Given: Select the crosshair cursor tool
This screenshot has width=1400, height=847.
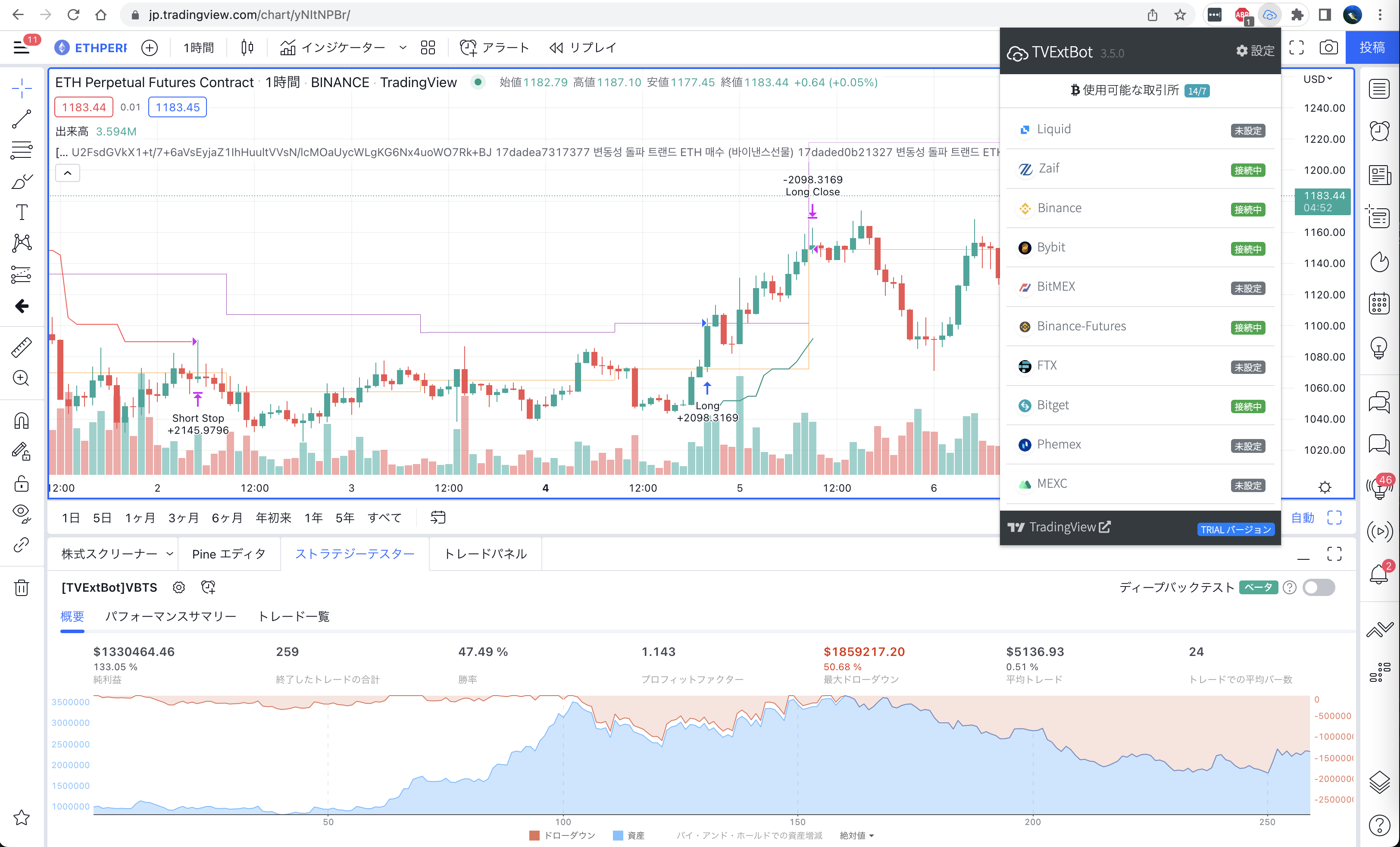Looking at the screenshot, I should click(x=22, y=89).
